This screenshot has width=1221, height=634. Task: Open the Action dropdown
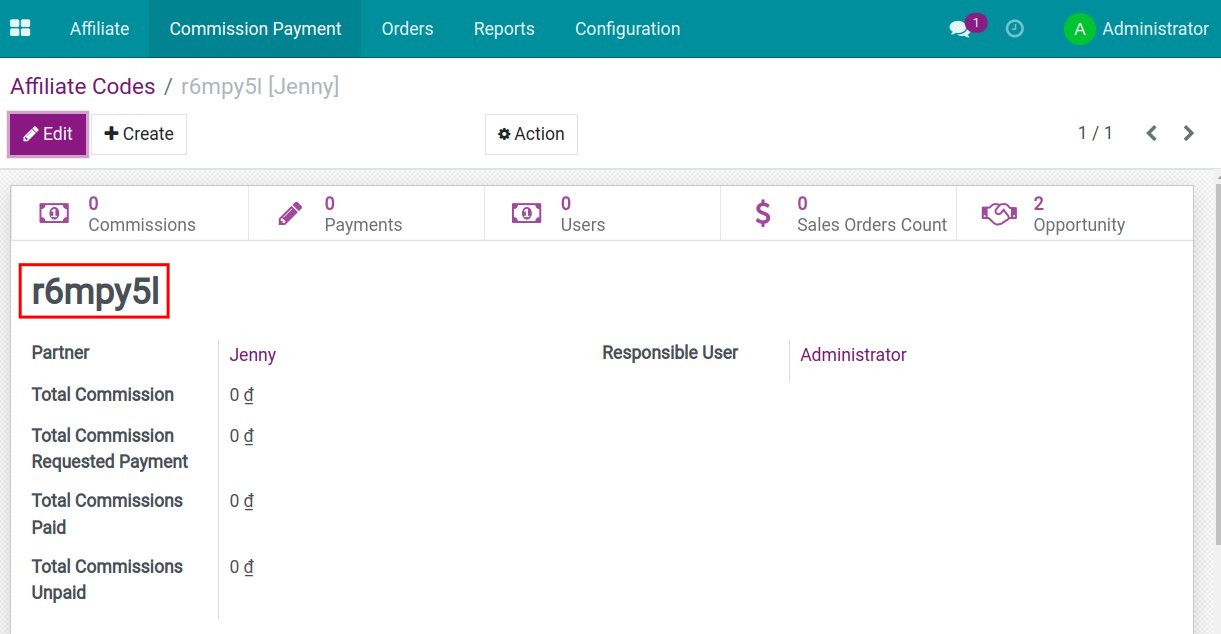[x=531, y=133]
